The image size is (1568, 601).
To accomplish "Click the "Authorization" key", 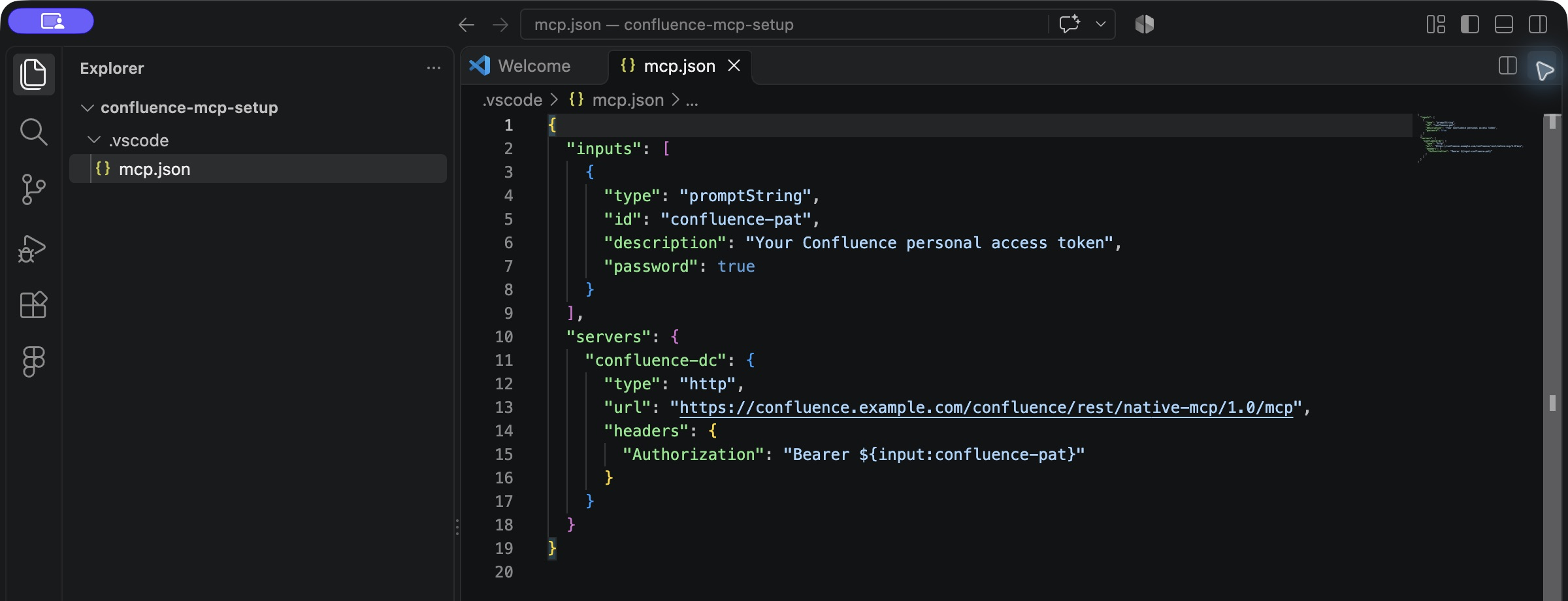I will click(693, 454).
